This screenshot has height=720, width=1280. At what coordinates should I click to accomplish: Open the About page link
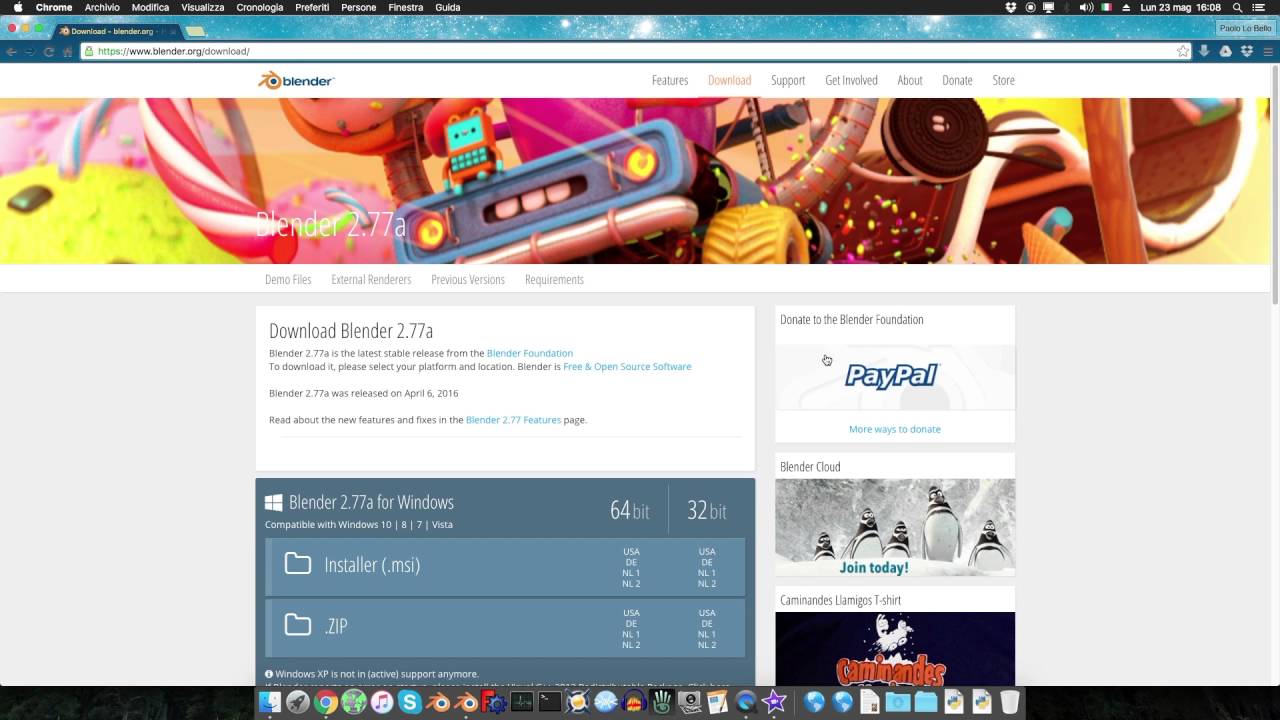click(x=910, y=80)
